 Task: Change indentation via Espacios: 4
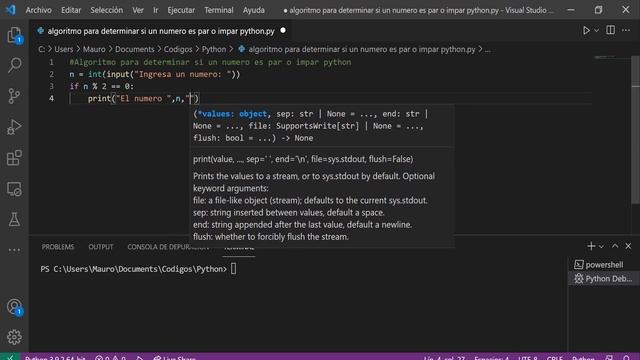point(491,358)
